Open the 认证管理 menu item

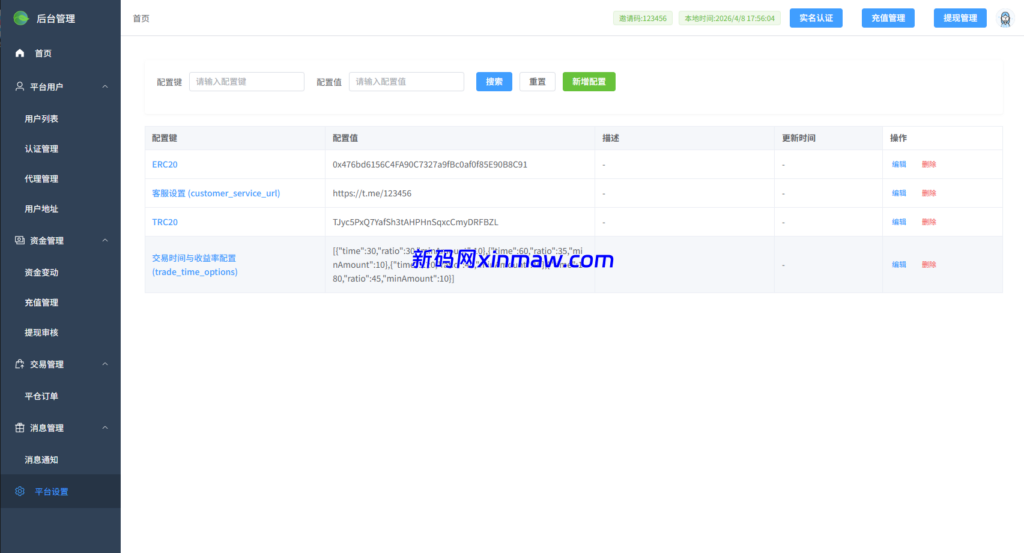coord(60,149)
